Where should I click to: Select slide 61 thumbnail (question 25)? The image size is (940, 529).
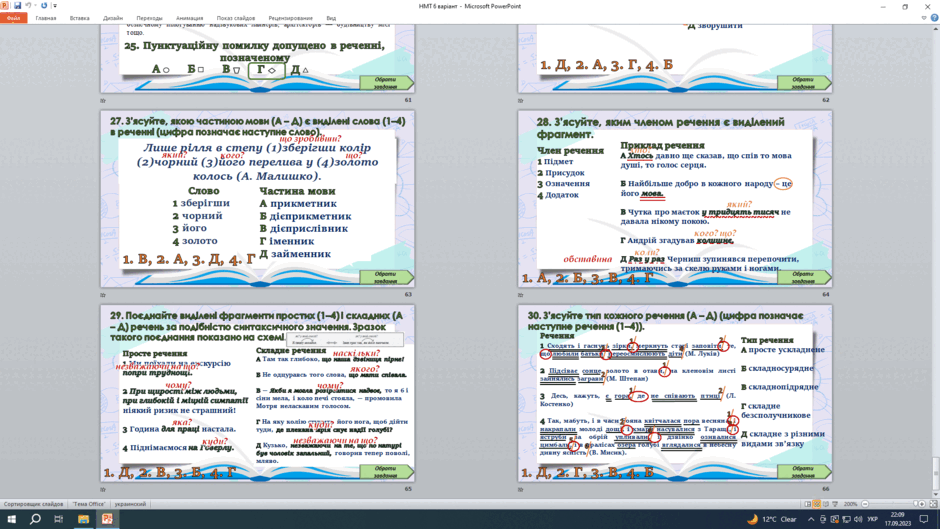(x=257, y=58)
